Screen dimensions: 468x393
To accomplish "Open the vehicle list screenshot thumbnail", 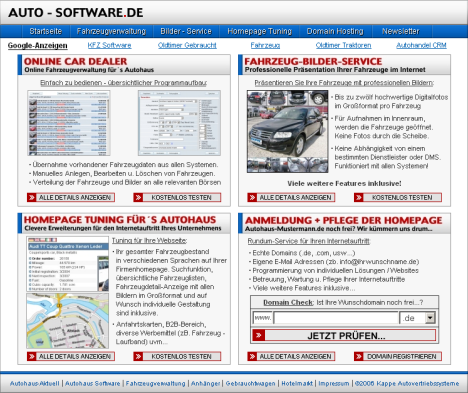I will [x=69, y=123].
